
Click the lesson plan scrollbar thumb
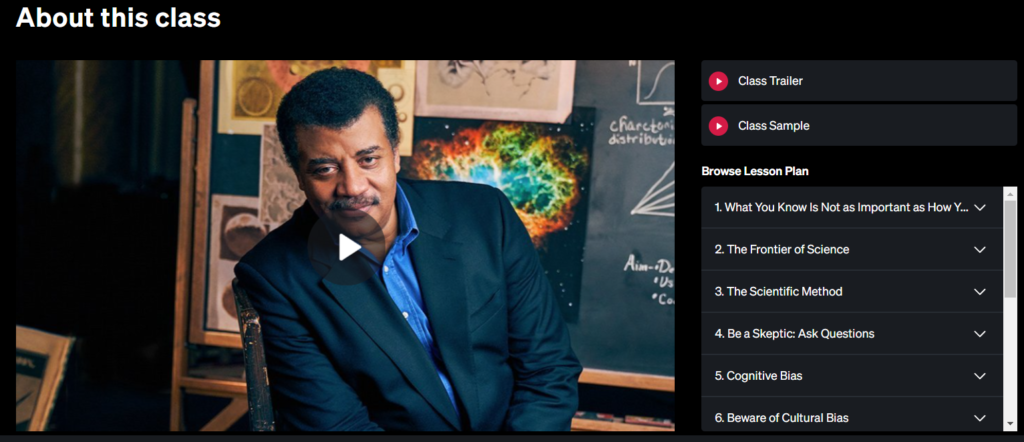[1010, 248]
